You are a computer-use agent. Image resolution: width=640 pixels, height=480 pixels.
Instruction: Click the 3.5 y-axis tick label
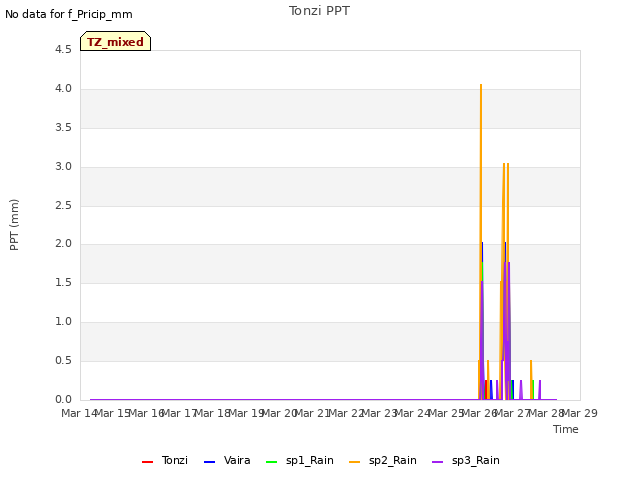point(63,128)
